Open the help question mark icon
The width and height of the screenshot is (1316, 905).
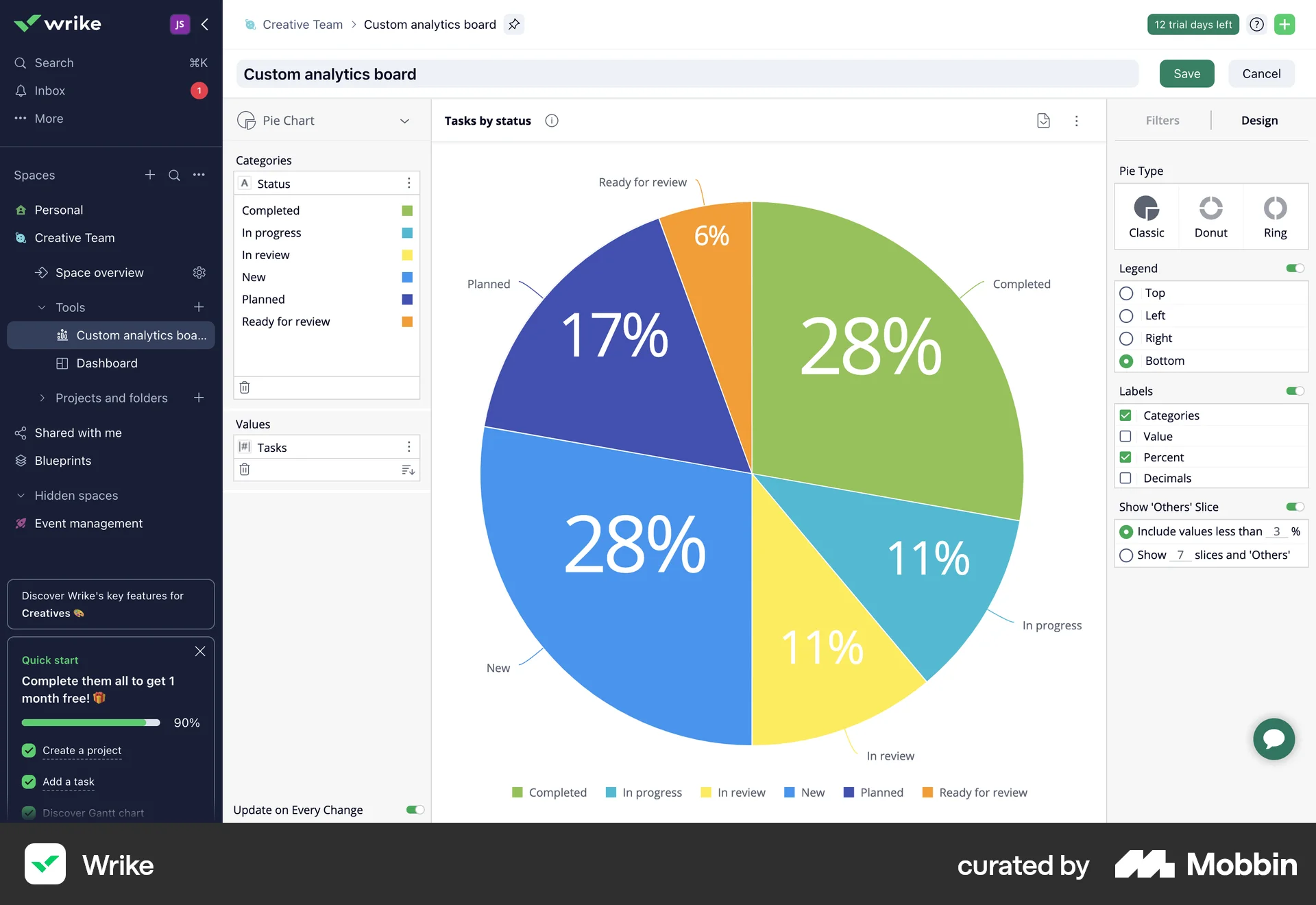tap(1256, 24)
